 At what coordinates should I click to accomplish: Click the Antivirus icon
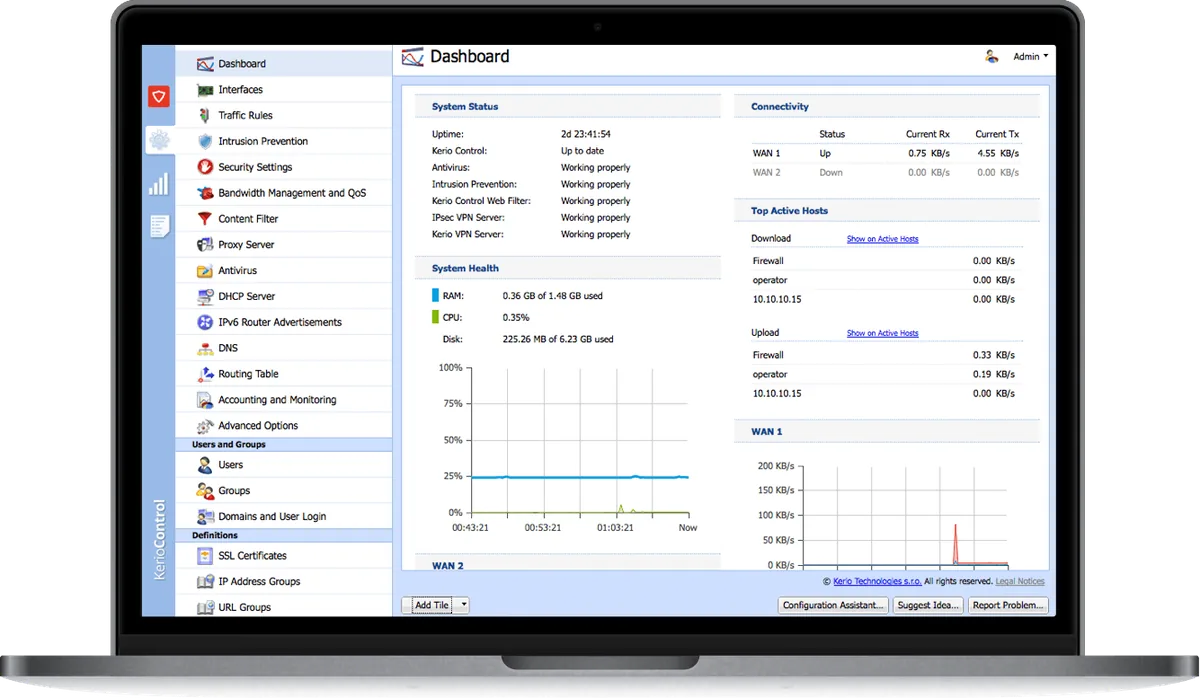tap(205, 271)
